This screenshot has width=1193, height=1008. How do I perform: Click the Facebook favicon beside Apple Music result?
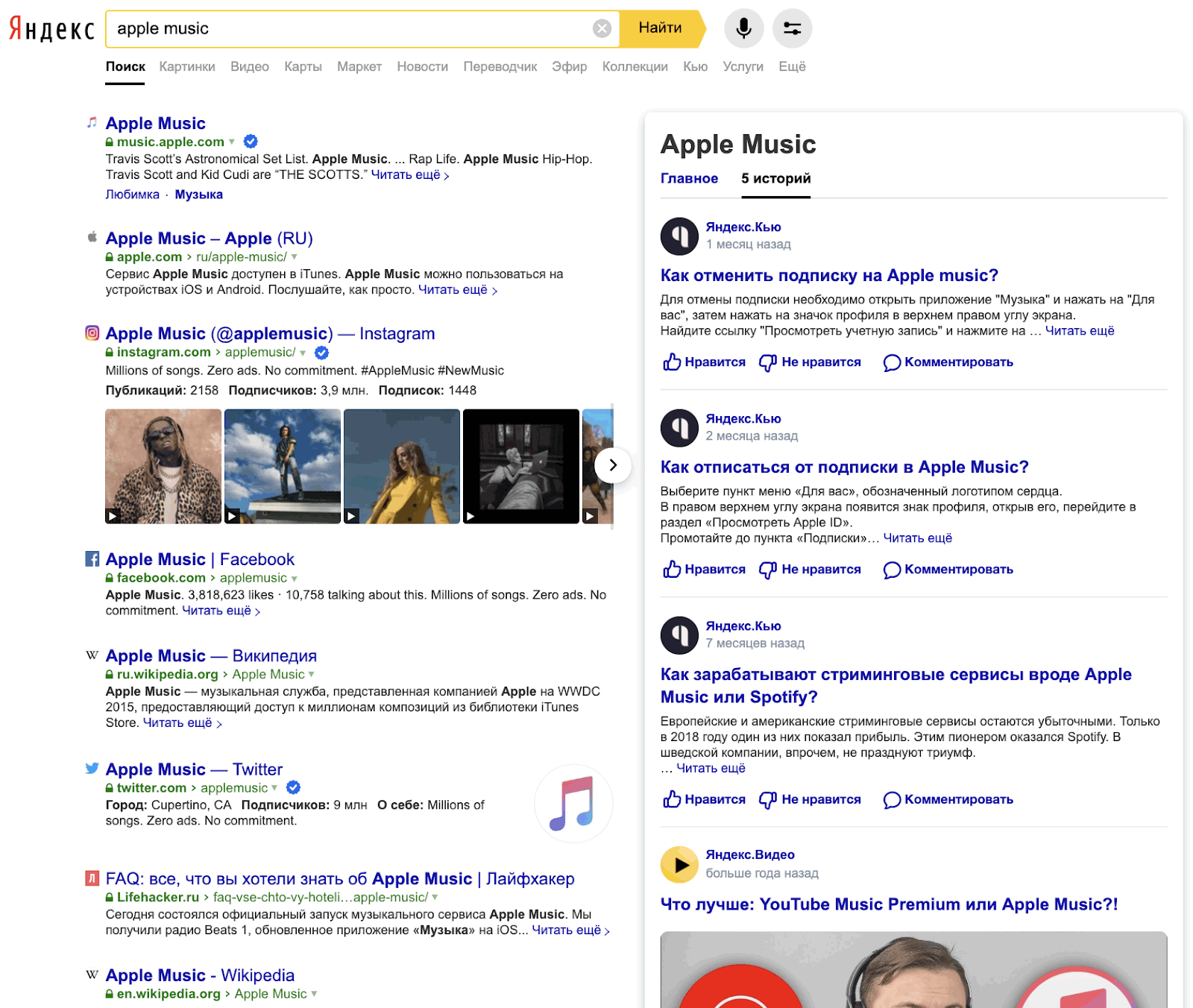(x=92, y=558)
